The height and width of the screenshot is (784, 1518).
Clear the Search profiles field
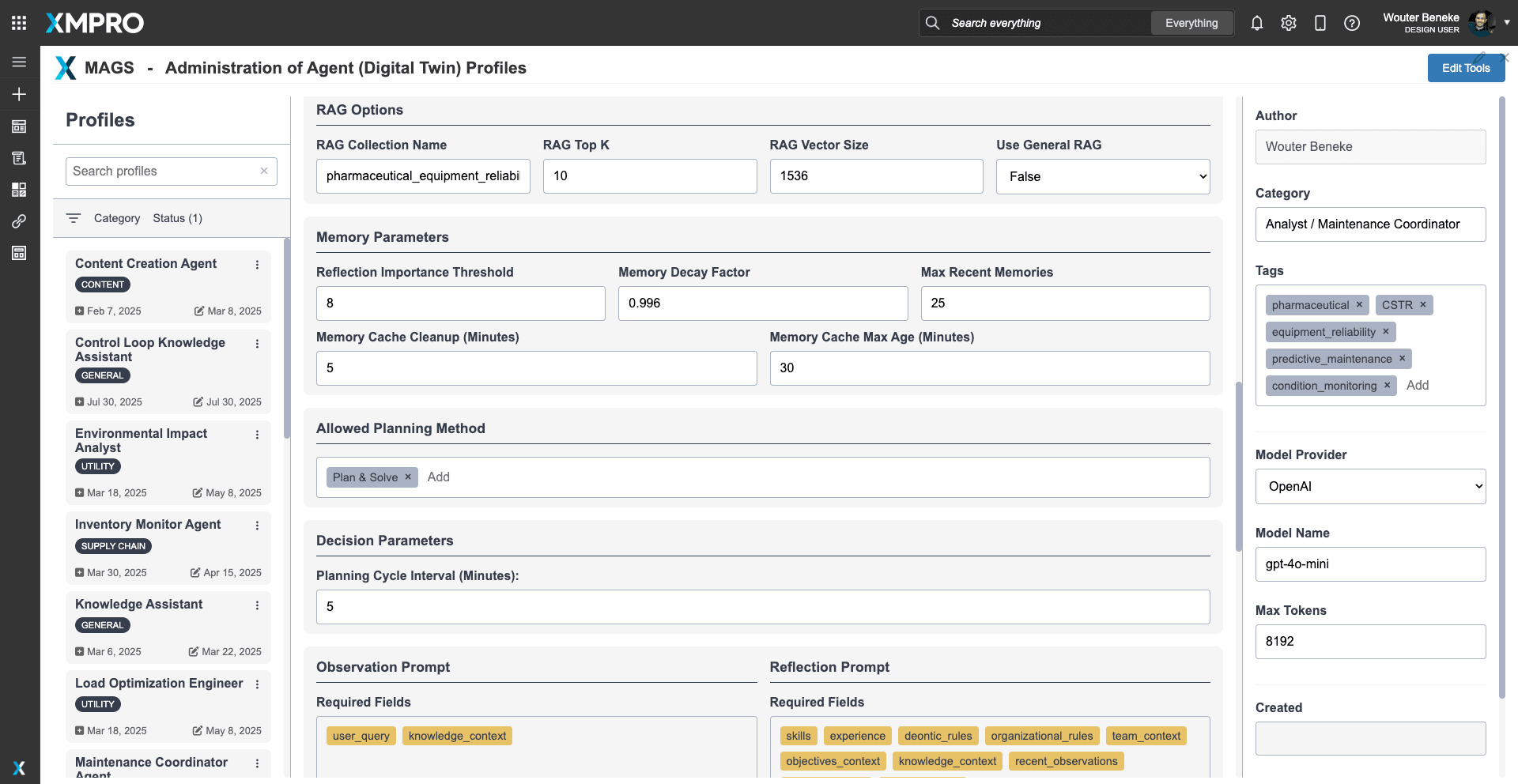(264, 171)
